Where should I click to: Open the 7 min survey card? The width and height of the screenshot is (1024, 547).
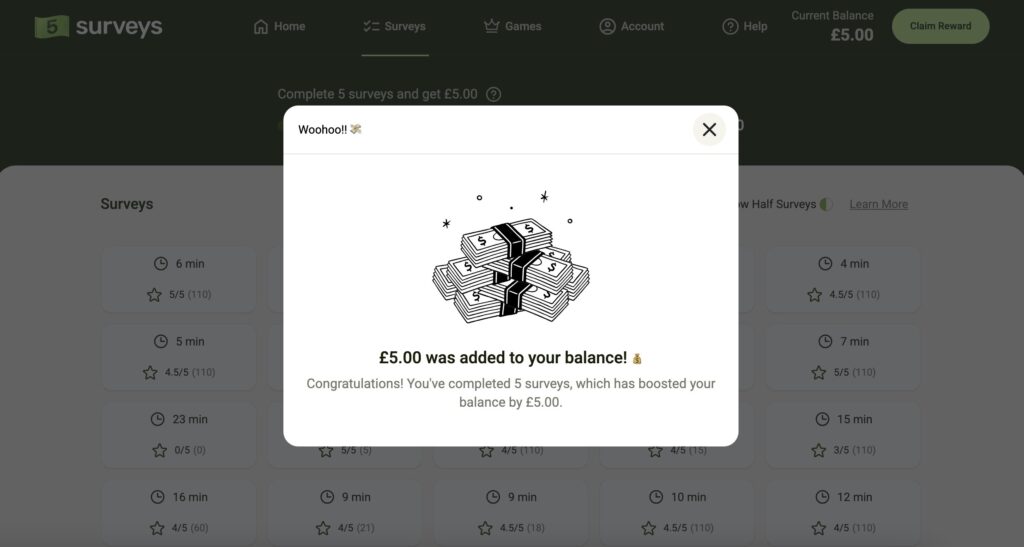pyautogui.click(x=843, y=356)
